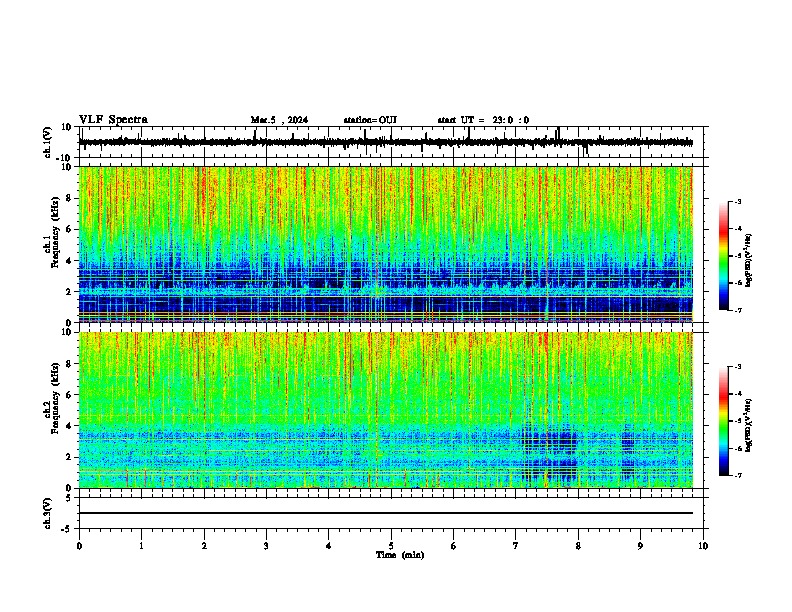
Task: Click inside the ch.2 spectrogram panel
Action: pyautogui.click(x=386, y=410)
